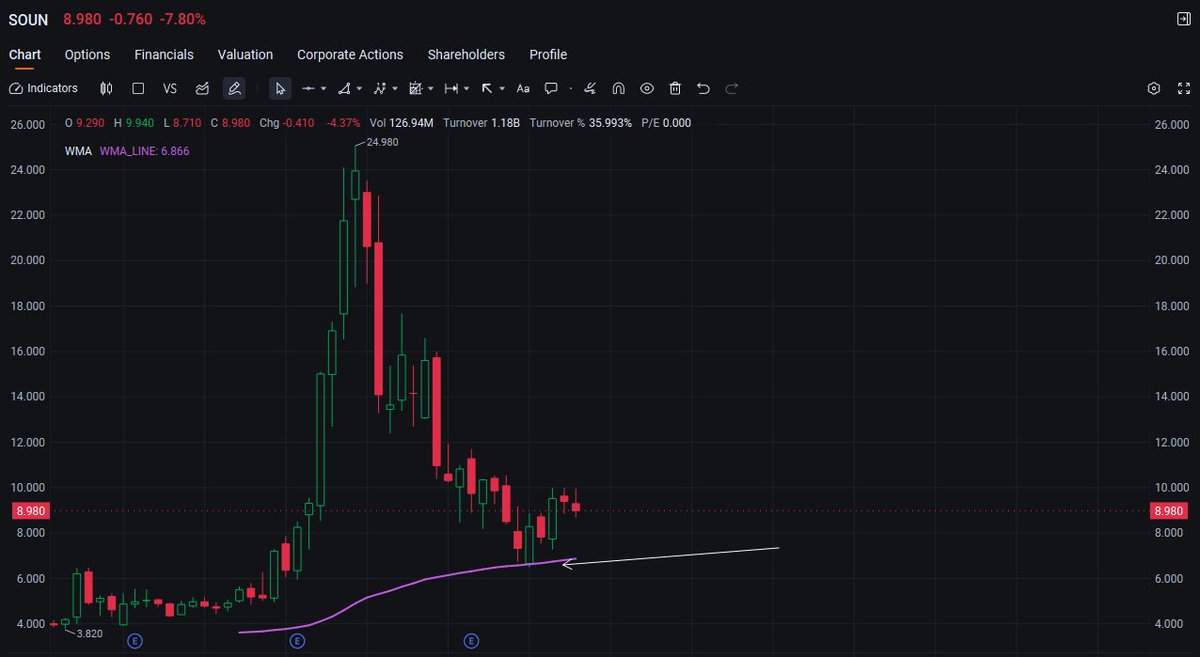Viewport: 1200px width, 657px height.
Task: Select the horizontal line drawing tool
Action: pos(308,88)
